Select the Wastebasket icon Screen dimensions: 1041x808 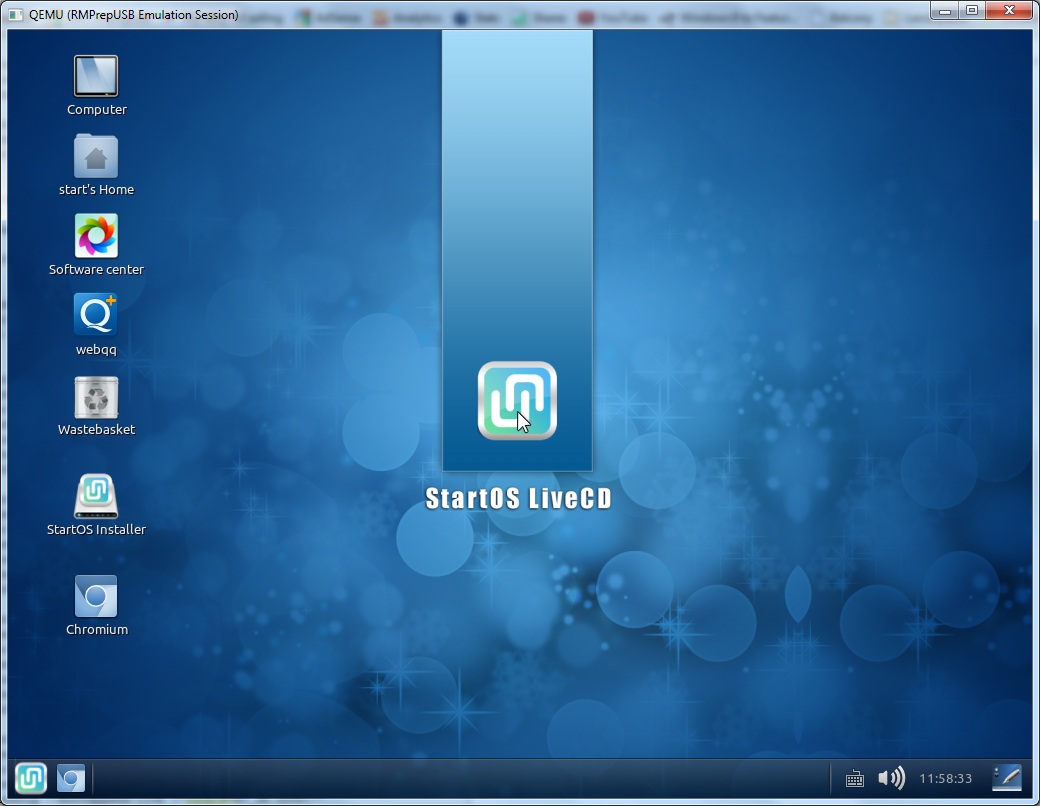[96, 398]
